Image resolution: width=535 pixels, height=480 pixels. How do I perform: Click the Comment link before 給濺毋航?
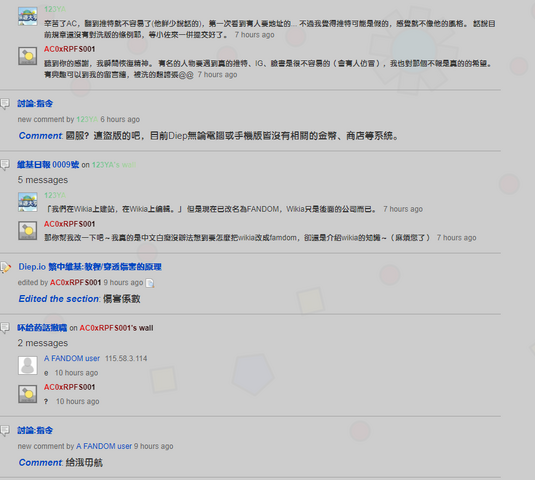coord(40,463)
